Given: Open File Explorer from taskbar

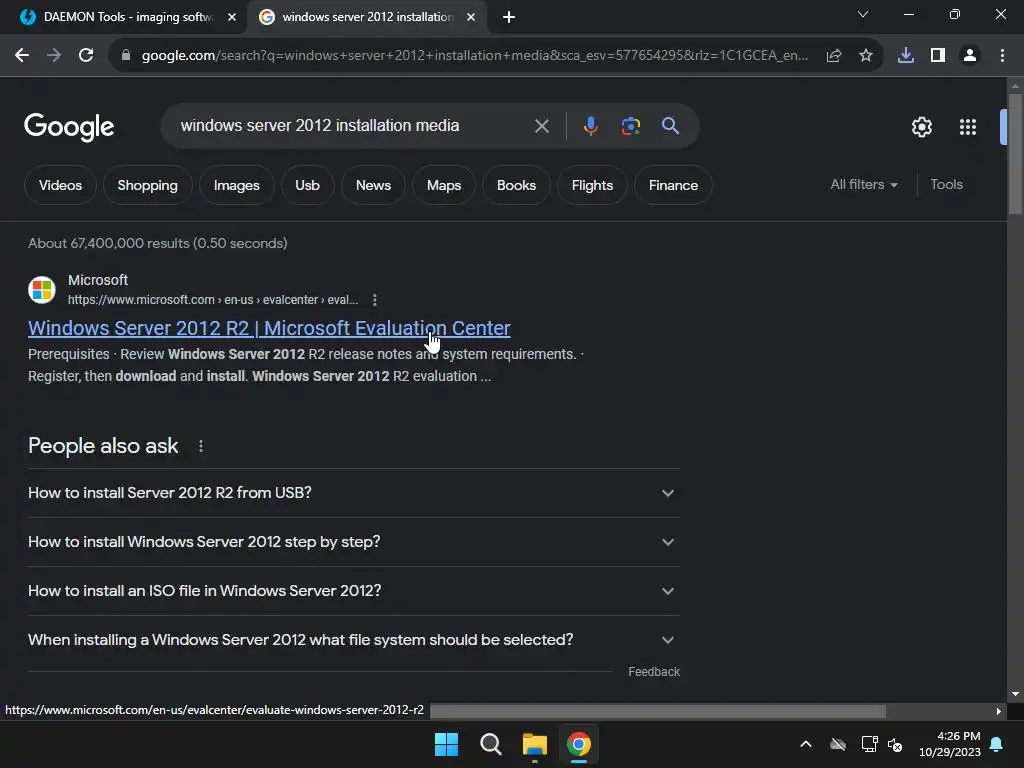Looking at the screenshot, I should tap(534, 744).
